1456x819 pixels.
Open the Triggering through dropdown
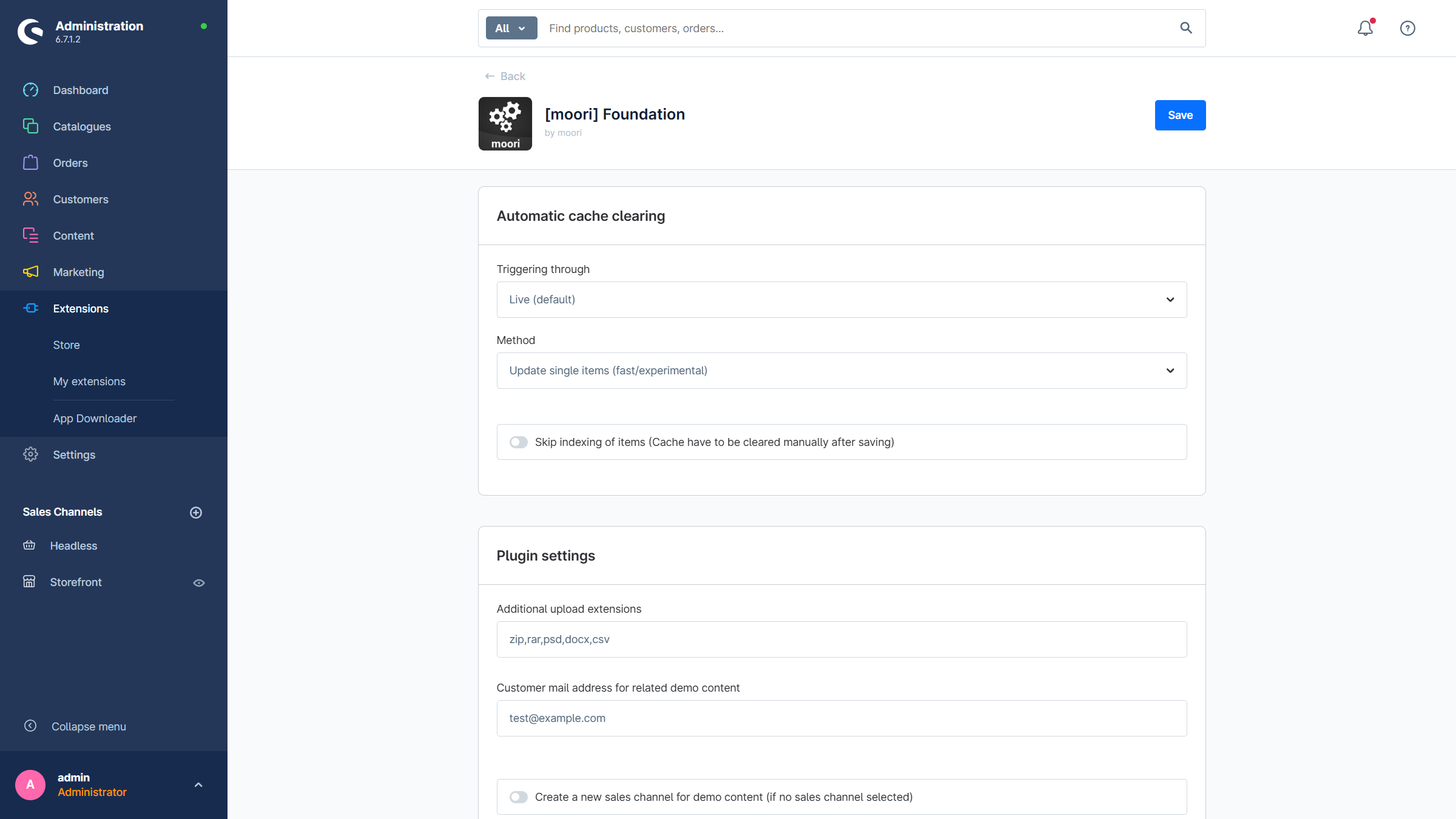click(x=841, y=300)
